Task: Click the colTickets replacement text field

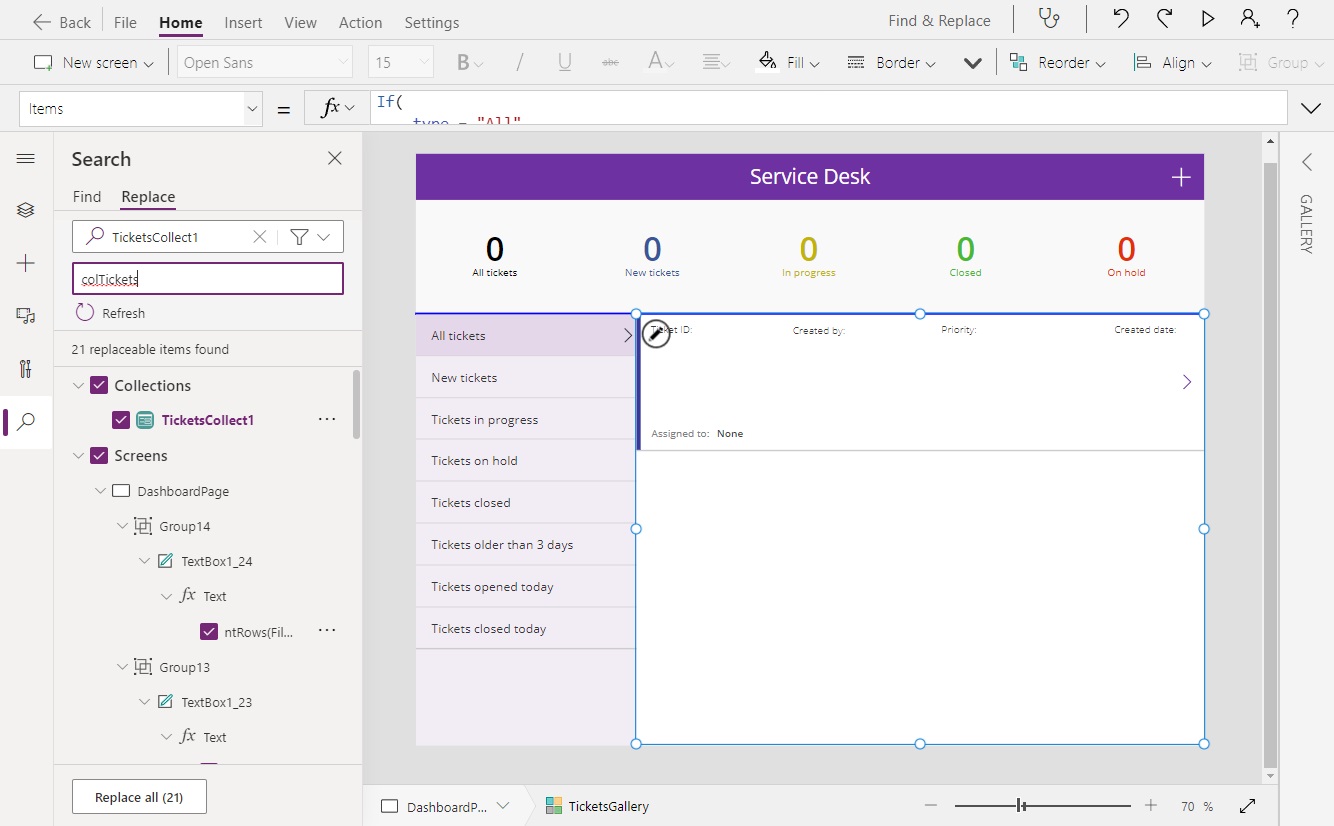Action: click(207, 278)
